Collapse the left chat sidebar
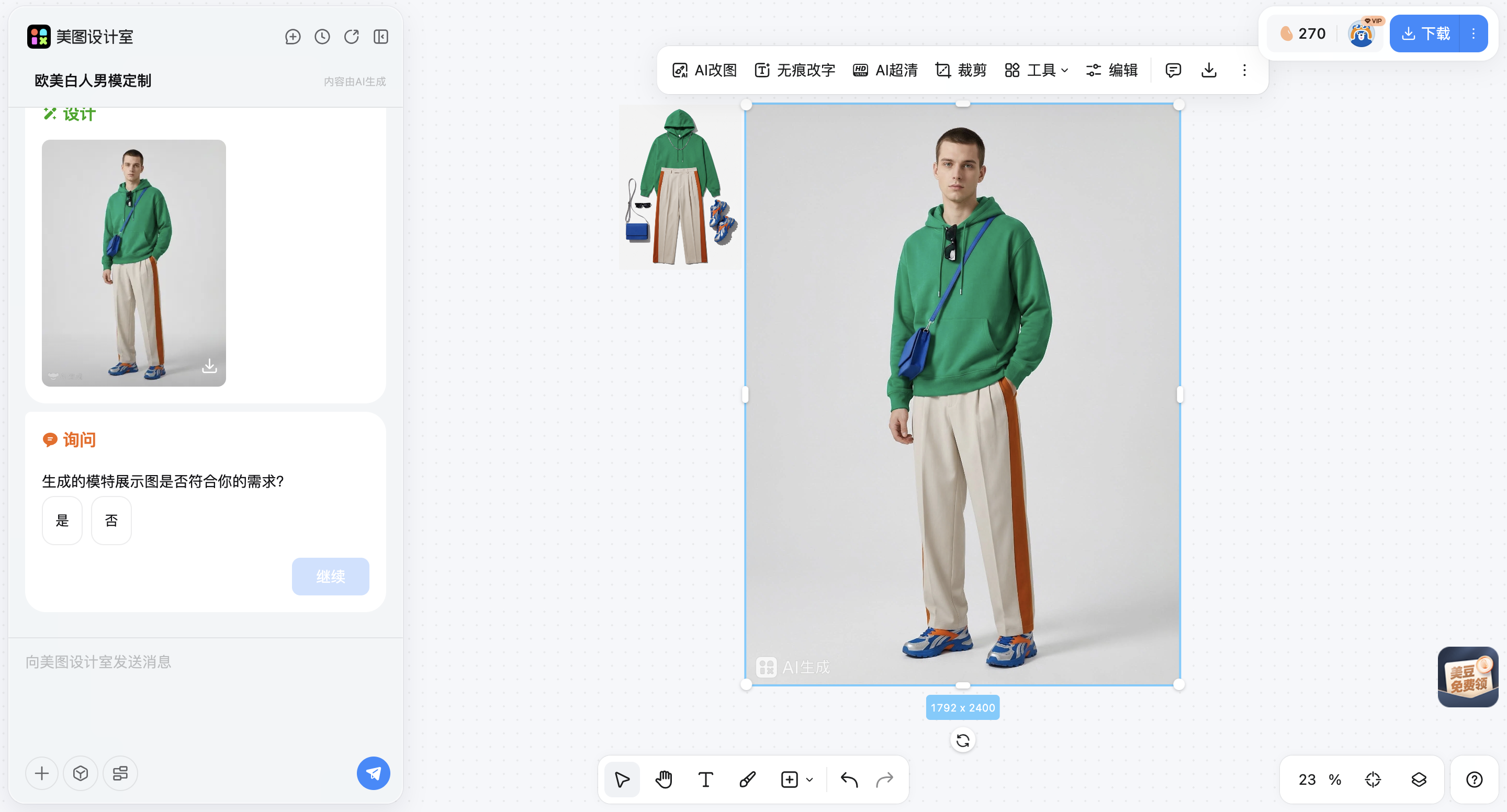The image size is (1507, 812). point(381,37)
